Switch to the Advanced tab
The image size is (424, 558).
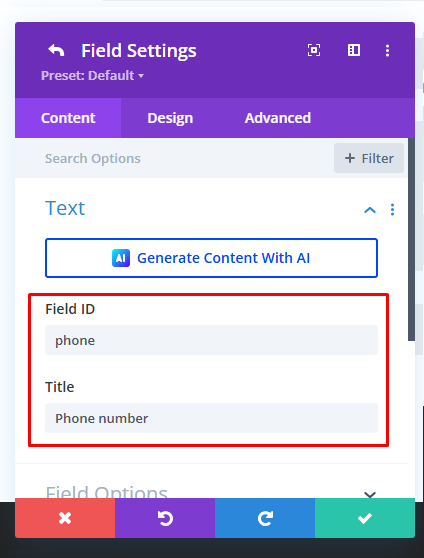(x=278, y=118)
